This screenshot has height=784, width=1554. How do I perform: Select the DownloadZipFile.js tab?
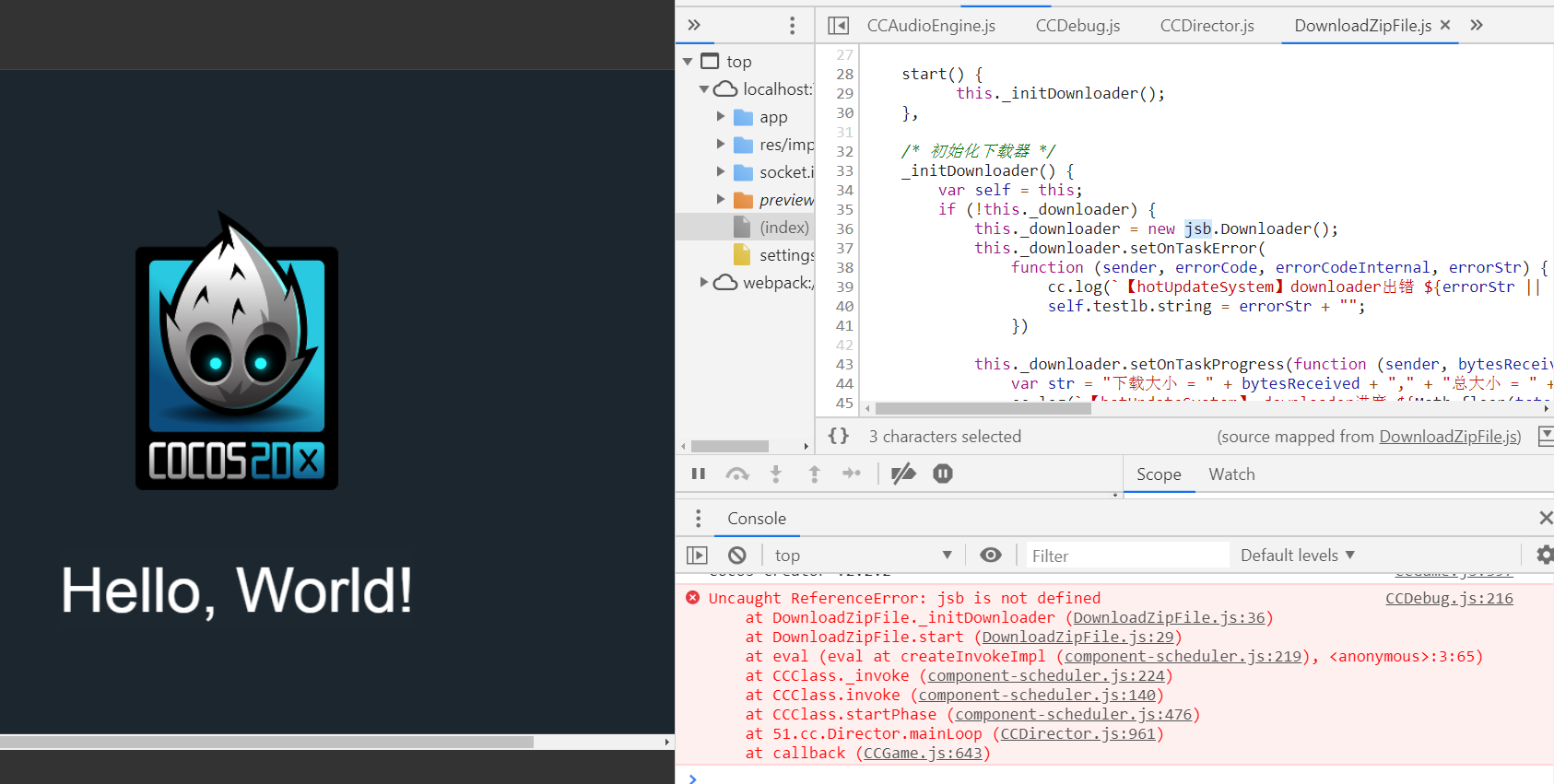pyautogui.click(x=1362, y=26)
